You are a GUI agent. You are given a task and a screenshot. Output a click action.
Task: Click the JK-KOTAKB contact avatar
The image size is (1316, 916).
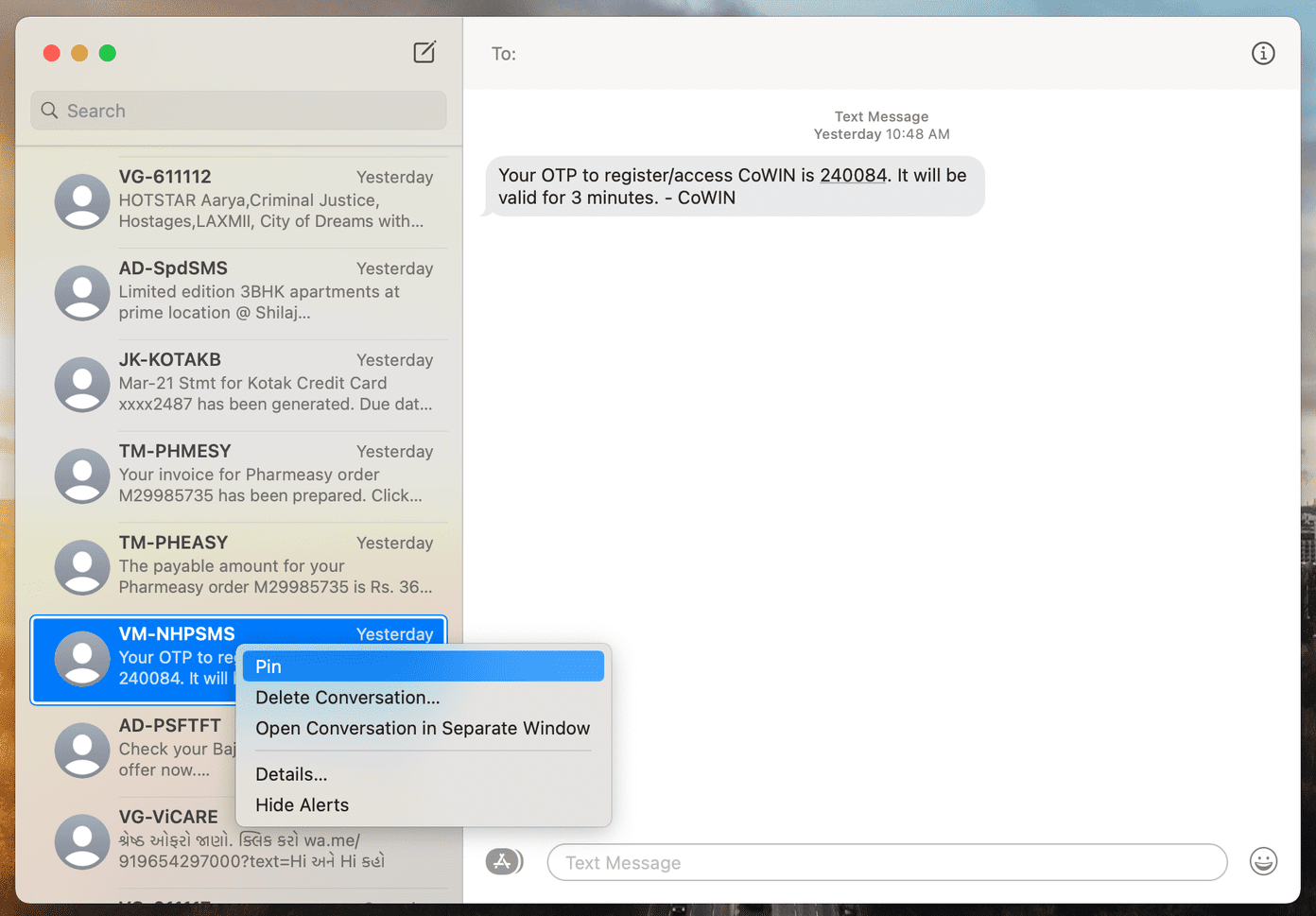point(82,385)
